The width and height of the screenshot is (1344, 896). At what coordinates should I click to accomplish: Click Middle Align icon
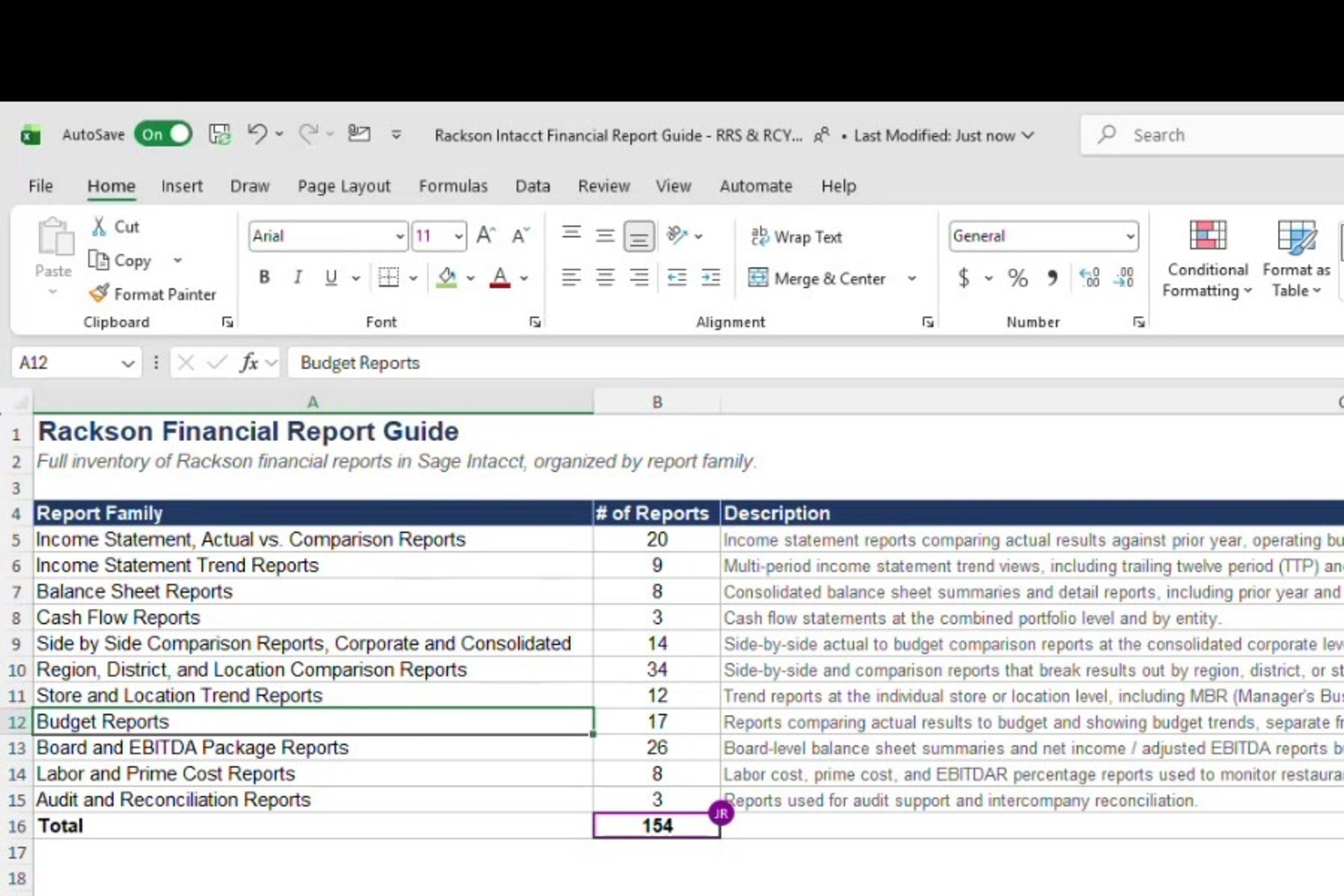coord(605,235)
